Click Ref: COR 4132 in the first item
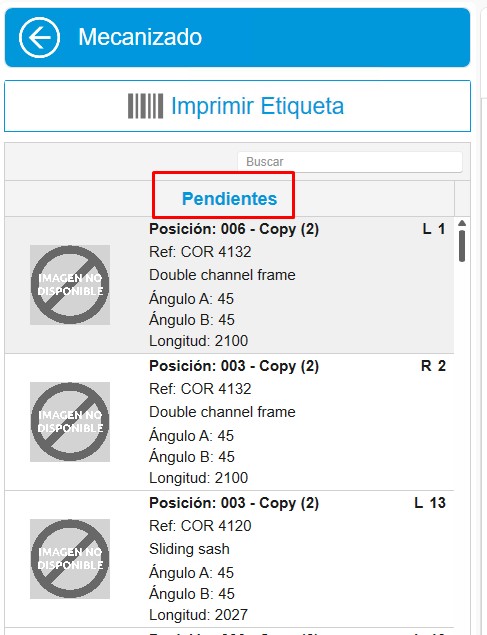The width and height of the screenshot is (487, 635). click(200, 252)
